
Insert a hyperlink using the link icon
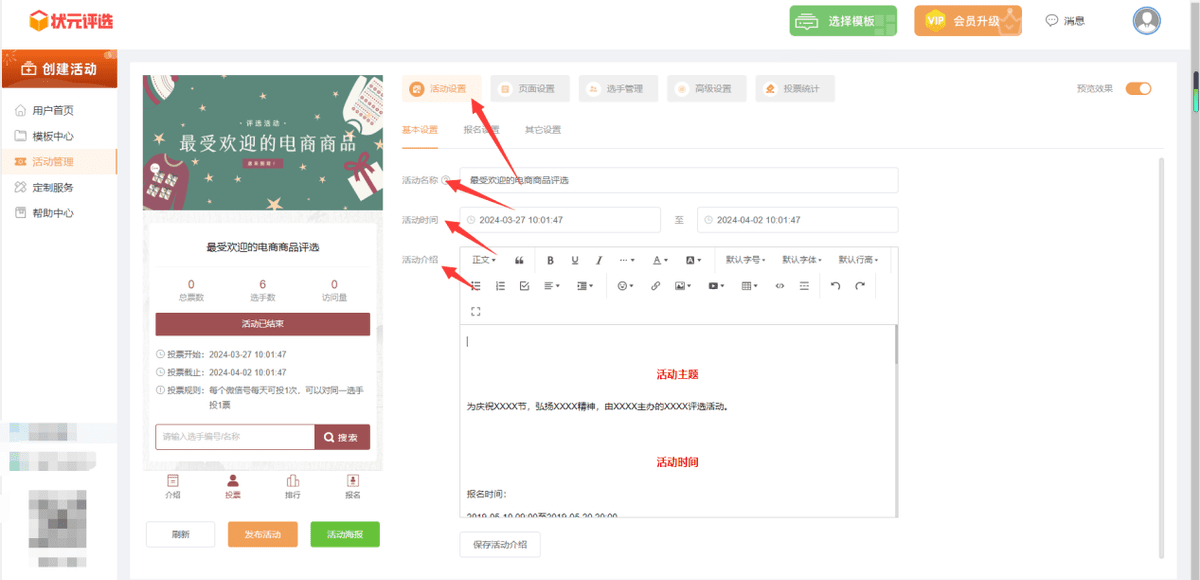[x=655, y=285]
